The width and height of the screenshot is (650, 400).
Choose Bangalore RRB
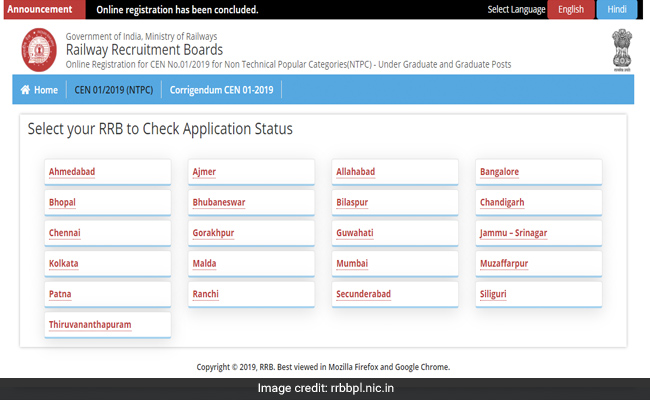coord(499,172)
